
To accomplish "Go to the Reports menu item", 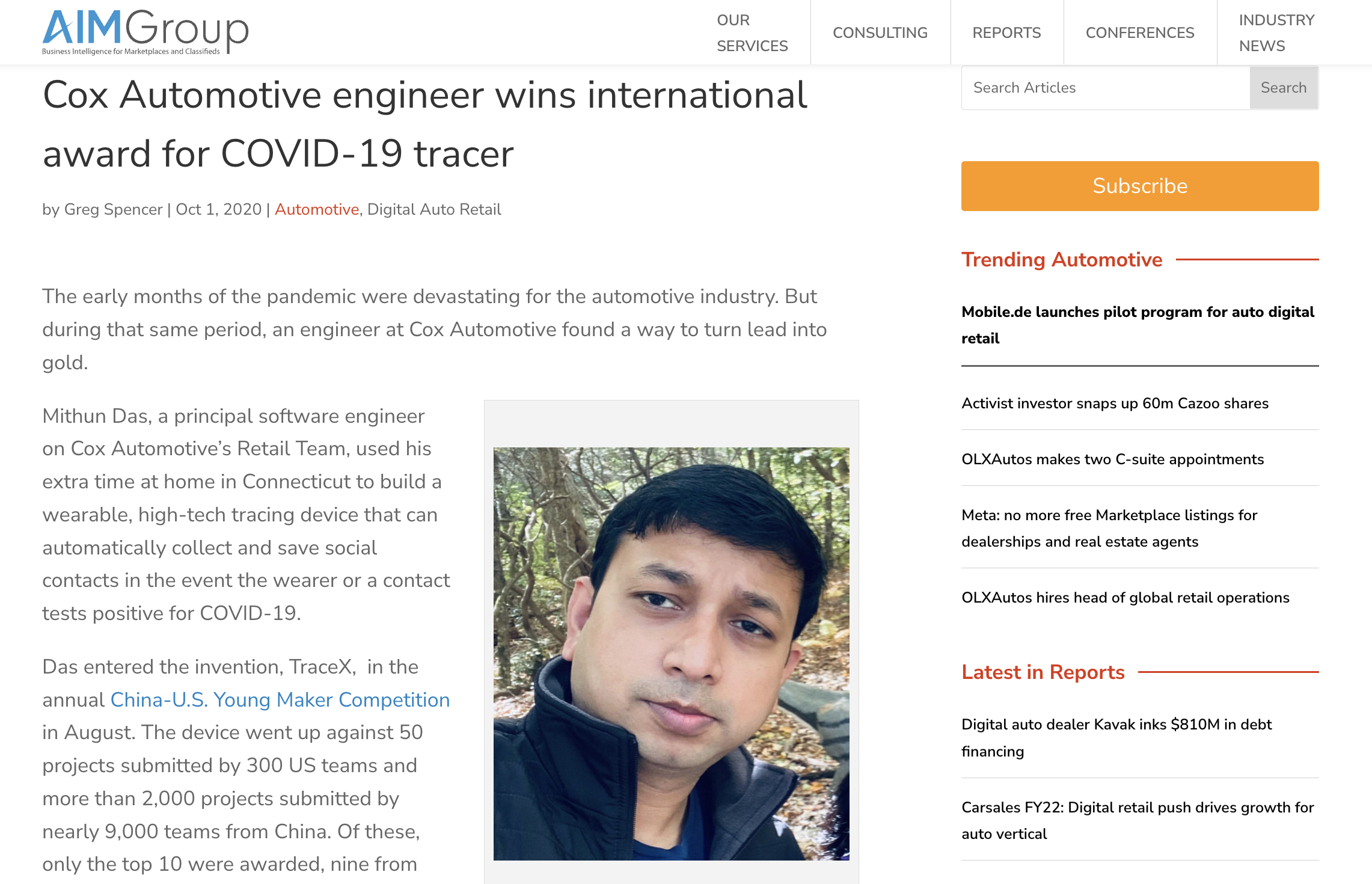I will [1006, 32].
